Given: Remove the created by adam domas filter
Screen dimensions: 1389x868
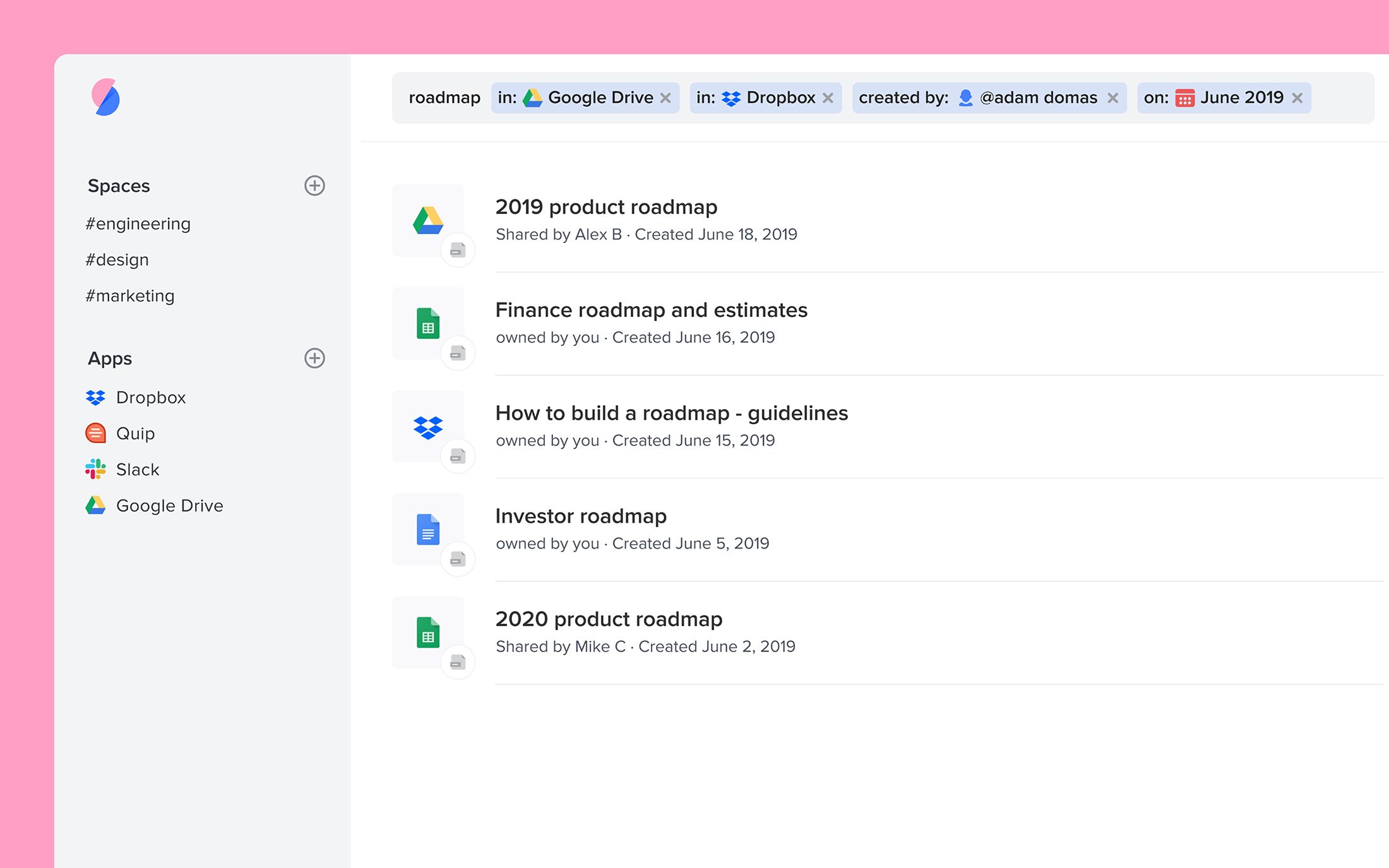Looking at the screenshot, I should [1112, 98].
